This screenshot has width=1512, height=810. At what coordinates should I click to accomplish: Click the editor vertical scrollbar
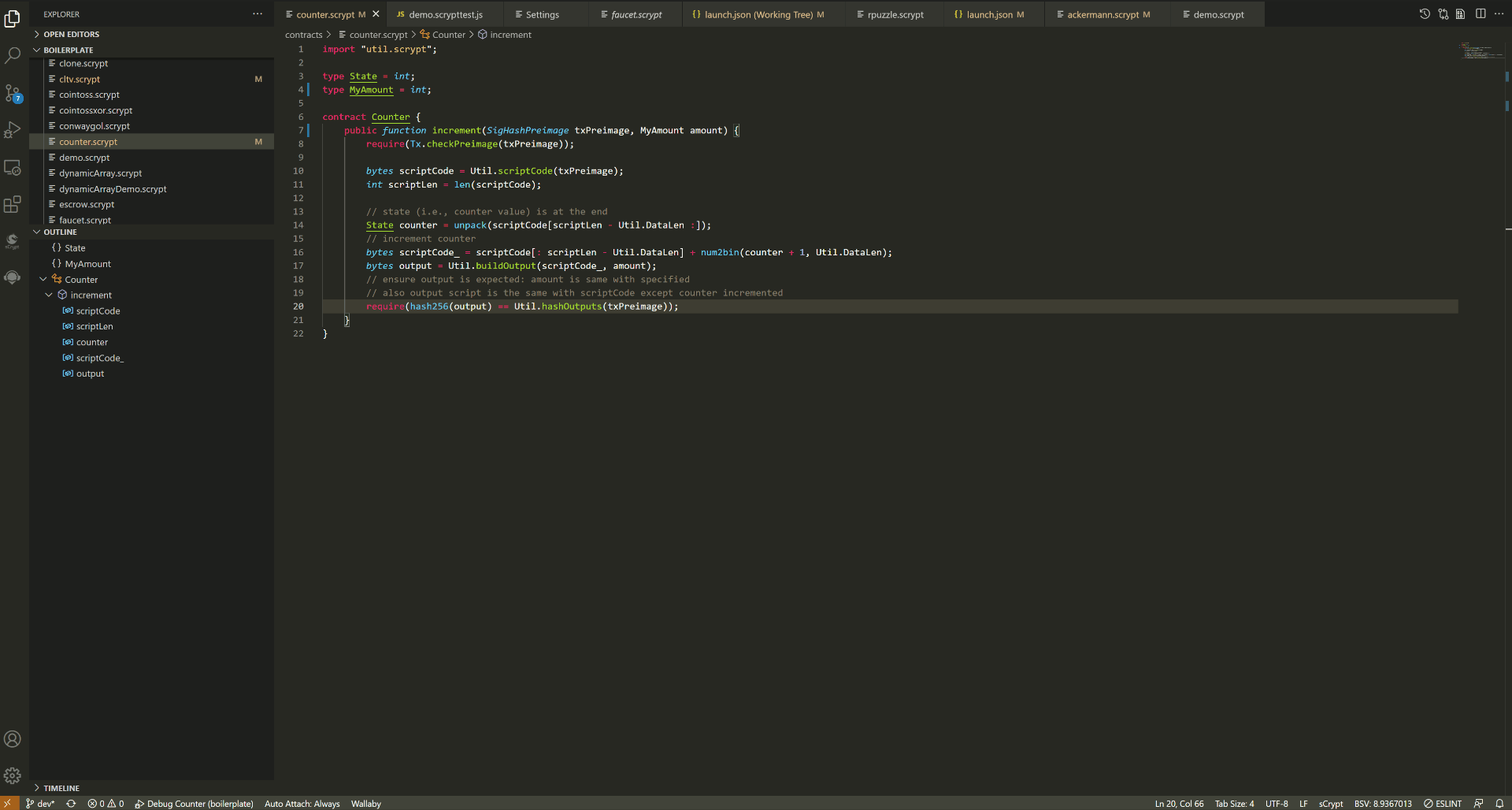[1507, 418]
